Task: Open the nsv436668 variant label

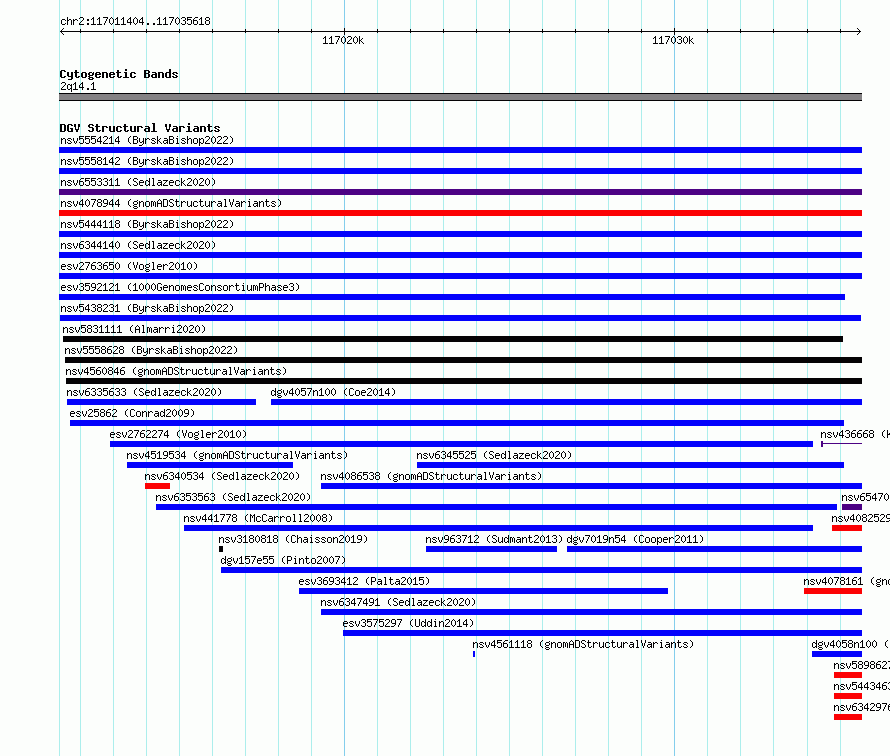Action: click(x=855, y=434)
